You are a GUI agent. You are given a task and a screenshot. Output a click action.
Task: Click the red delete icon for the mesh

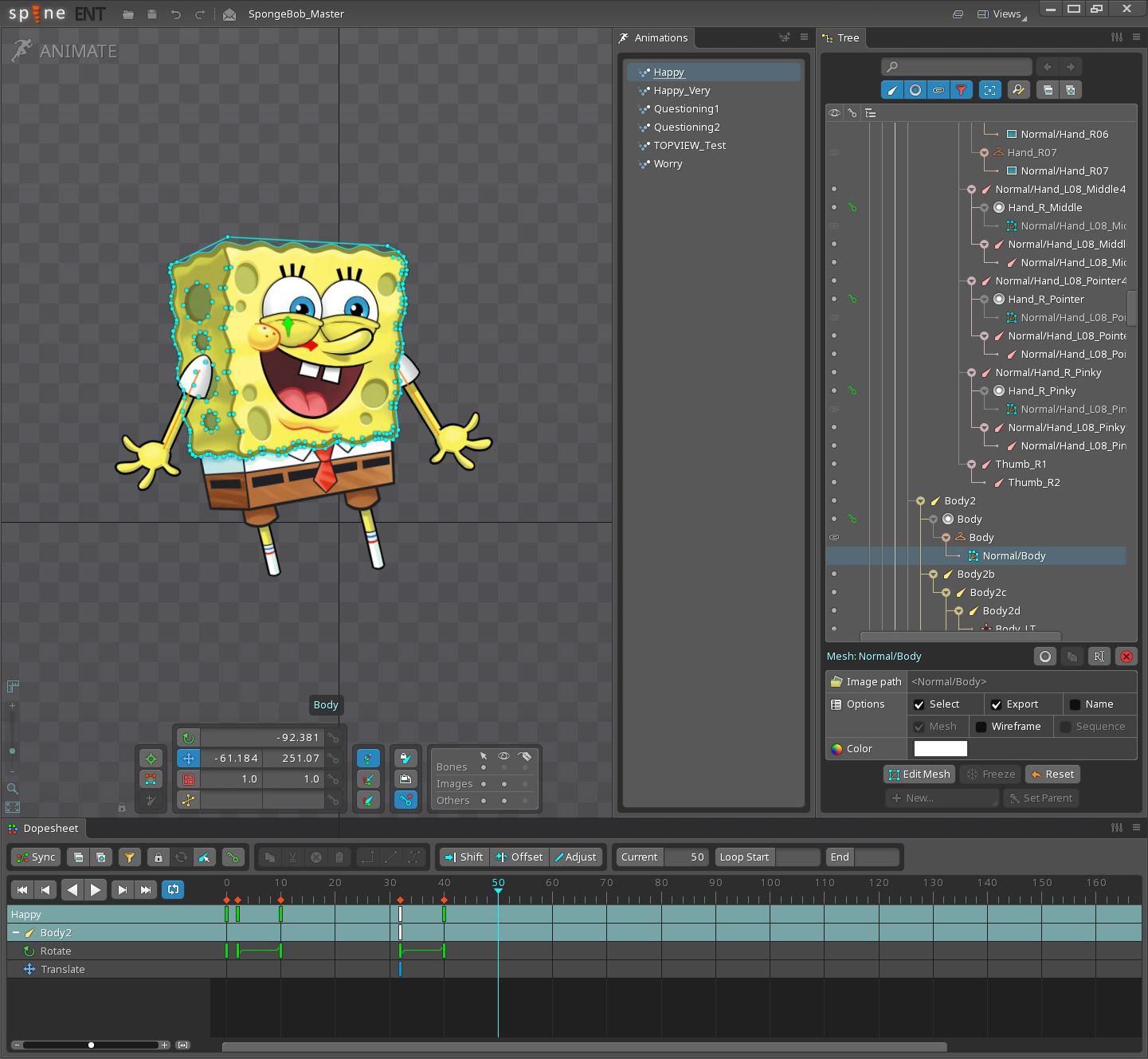1126,657
